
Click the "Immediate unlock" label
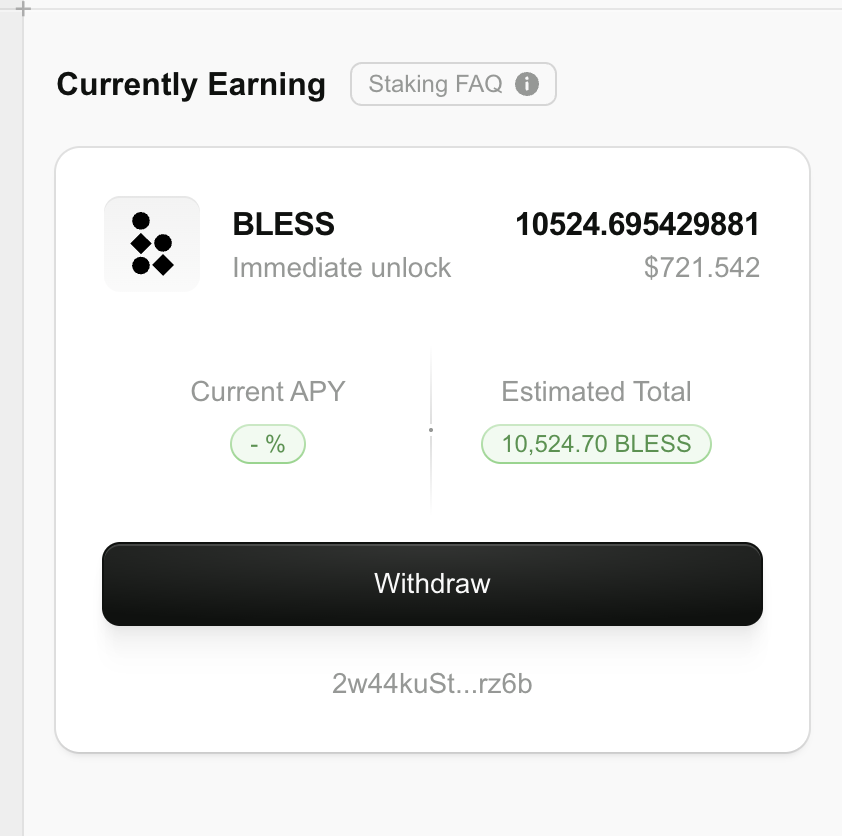point(342,268)
